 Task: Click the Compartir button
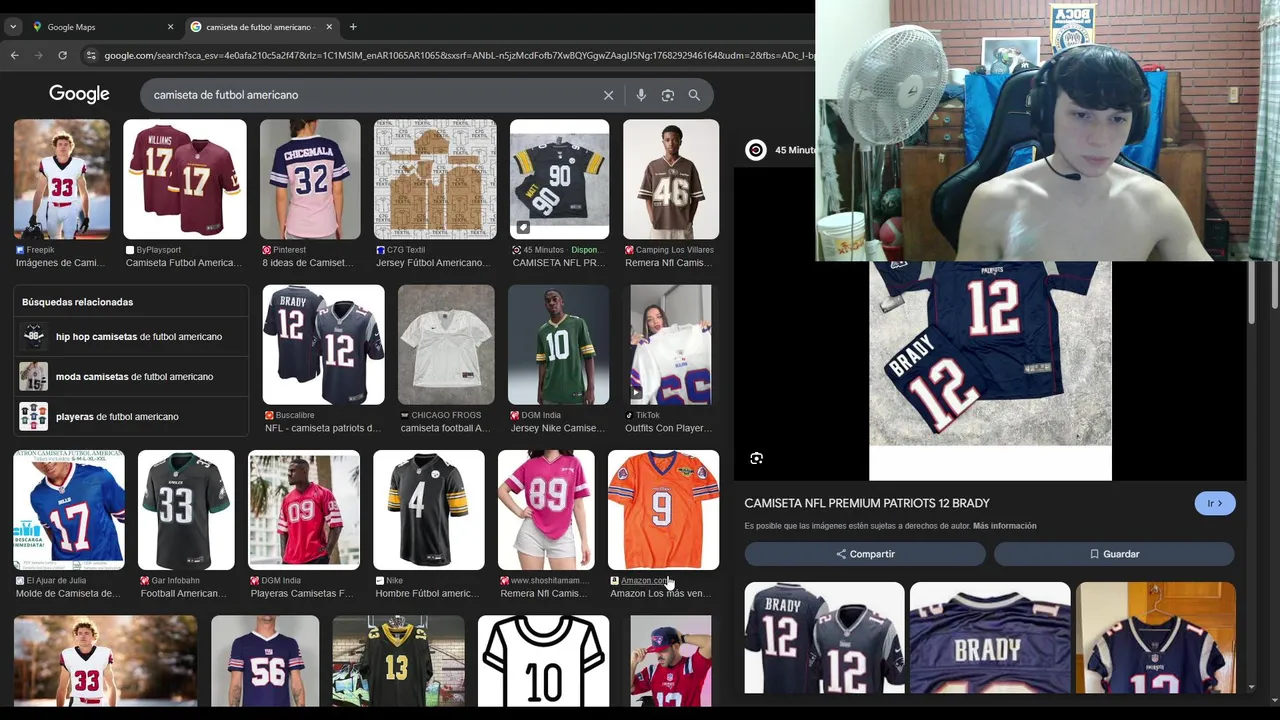click(x=865, y=554)
